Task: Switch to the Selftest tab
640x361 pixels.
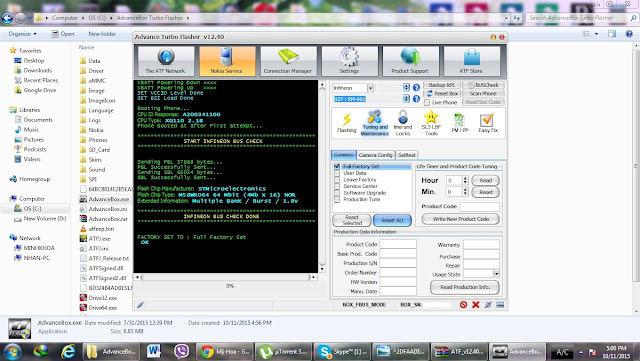Action: click(x=407, y=155)
